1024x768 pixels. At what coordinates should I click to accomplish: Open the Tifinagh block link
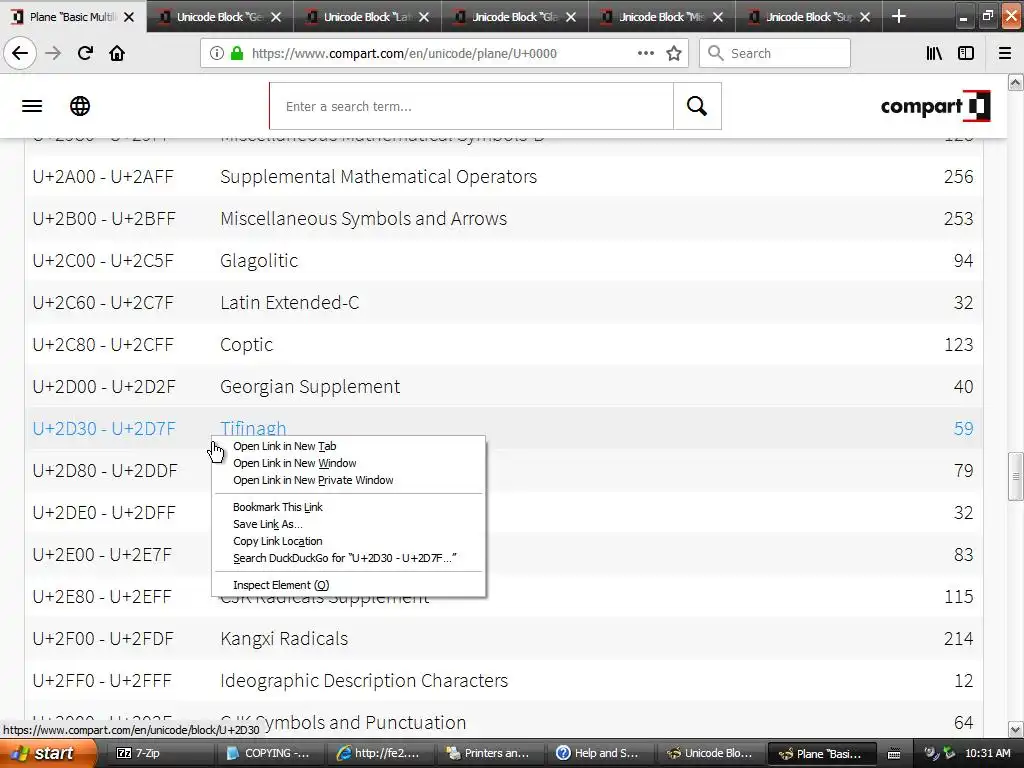pyautogui.click(x=253, y=427)
